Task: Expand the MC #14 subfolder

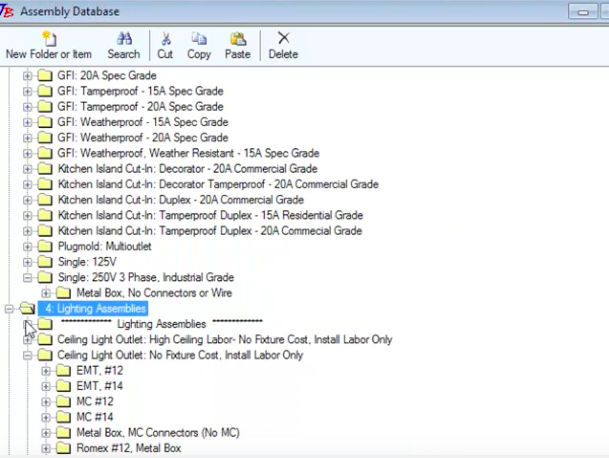Action: coord(46,417)
